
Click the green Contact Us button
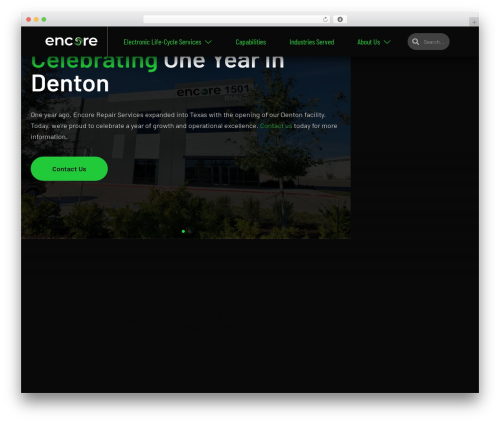(x=69, y=169)
